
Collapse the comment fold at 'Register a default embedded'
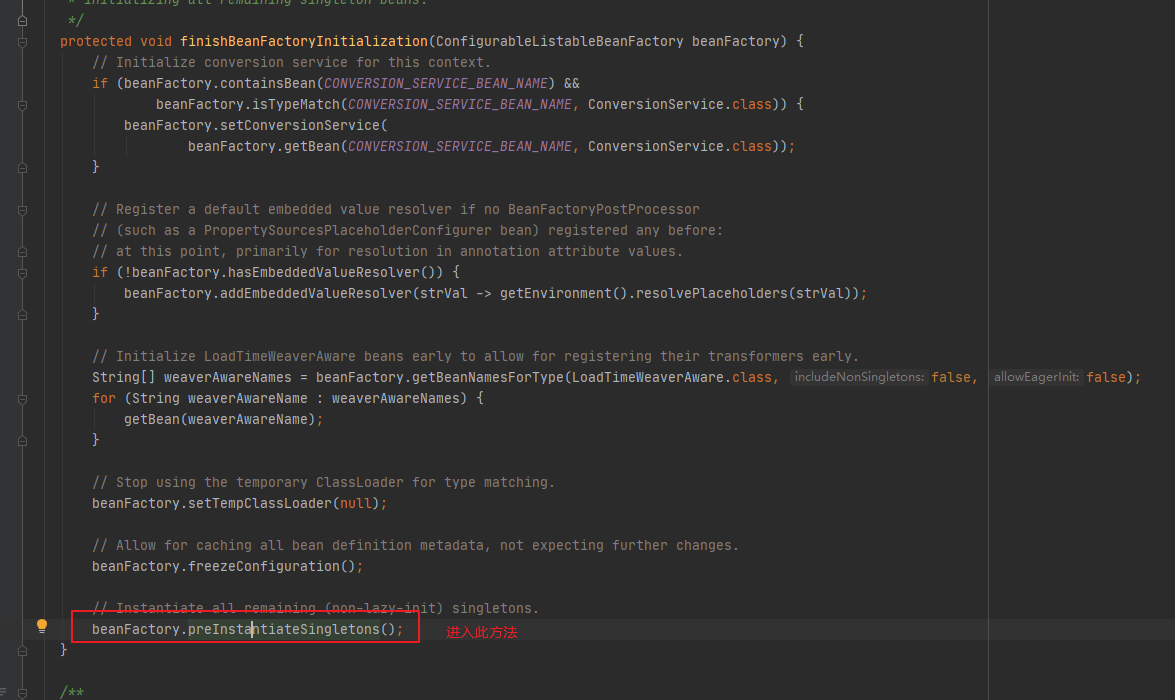coord(22,210)
